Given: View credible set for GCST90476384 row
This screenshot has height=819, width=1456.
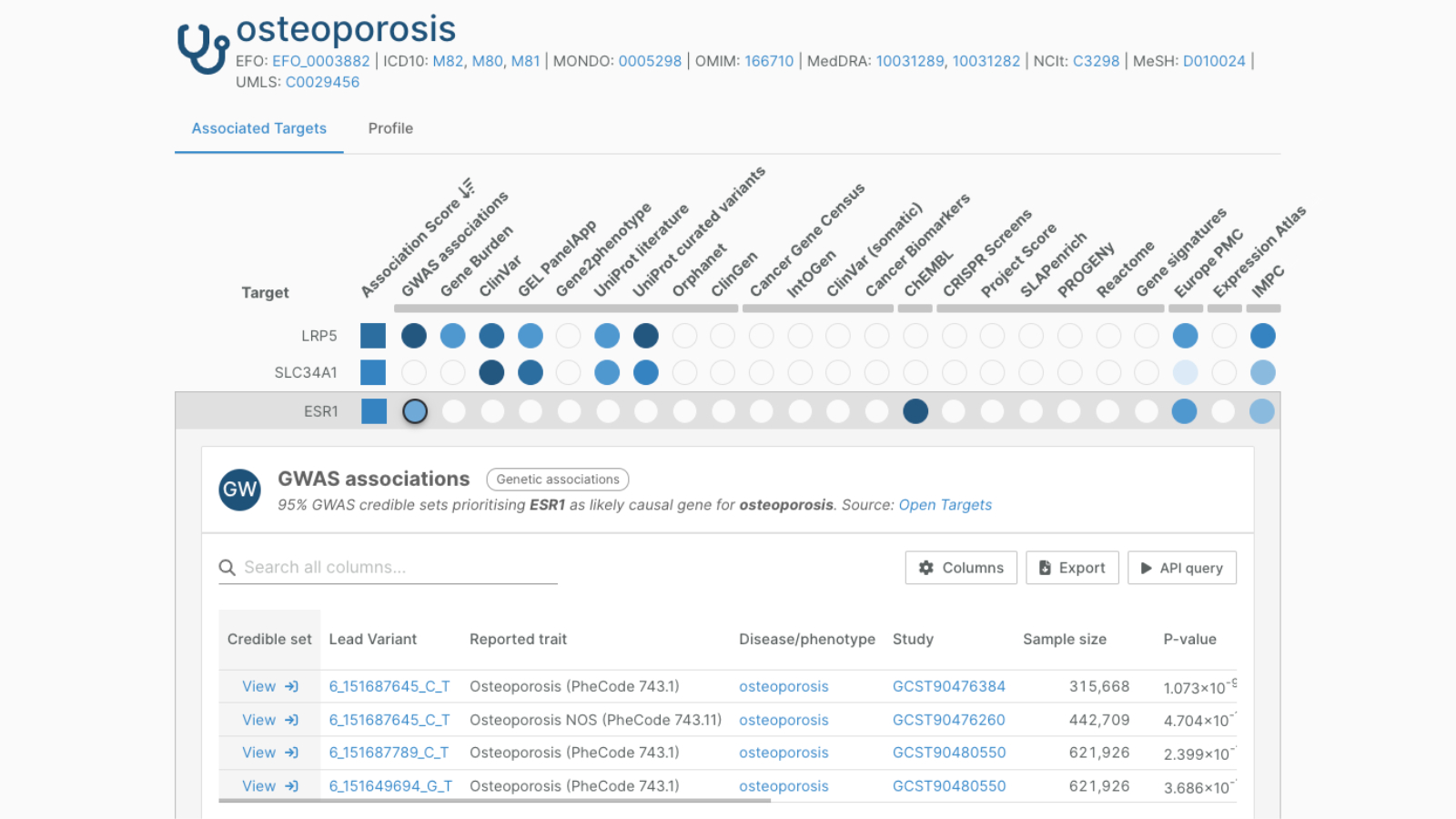Looking at the screenshot, I should (x=269, y=687).
